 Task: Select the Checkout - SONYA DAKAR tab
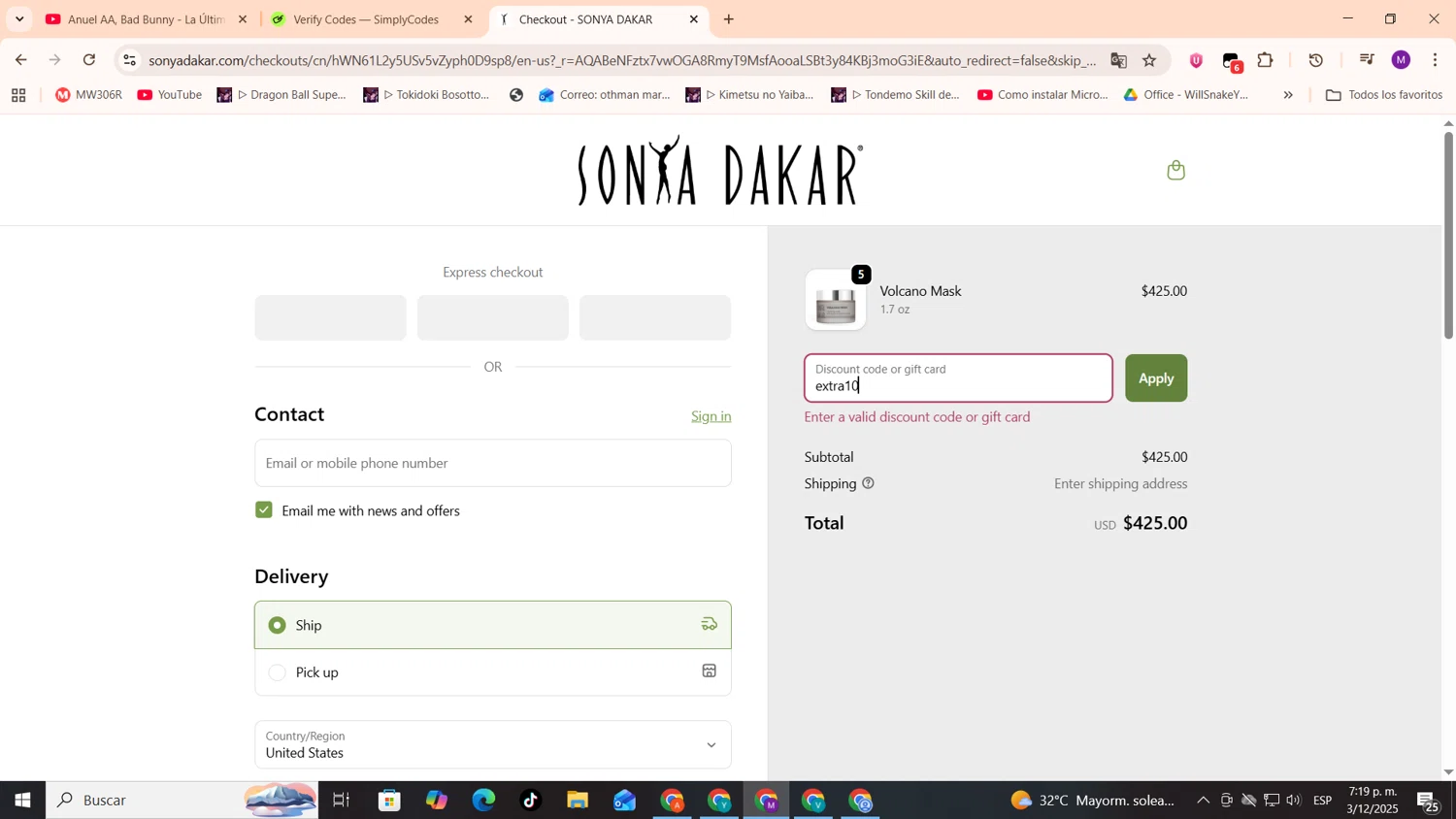(585, 19)
